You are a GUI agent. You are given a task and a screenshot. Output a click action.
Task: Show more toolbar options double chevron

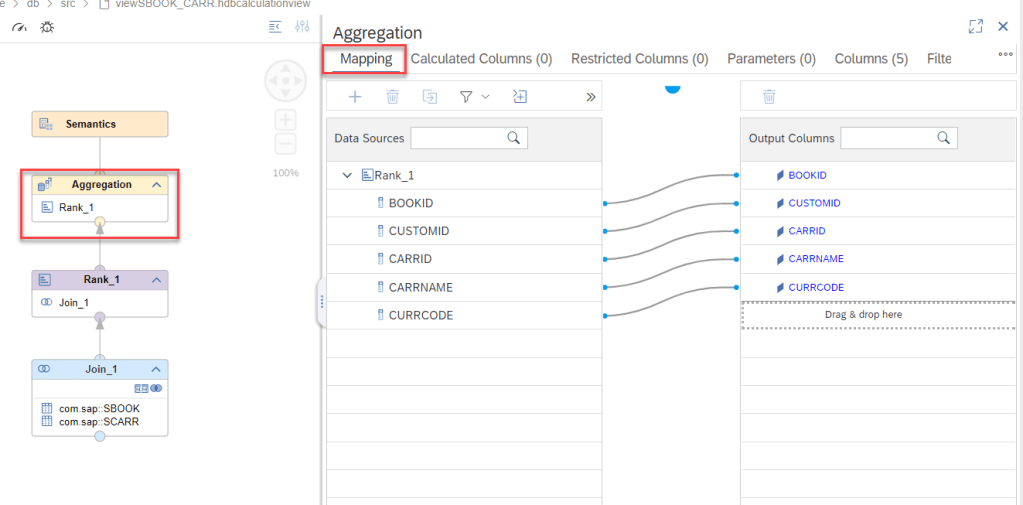pos(590,97)
